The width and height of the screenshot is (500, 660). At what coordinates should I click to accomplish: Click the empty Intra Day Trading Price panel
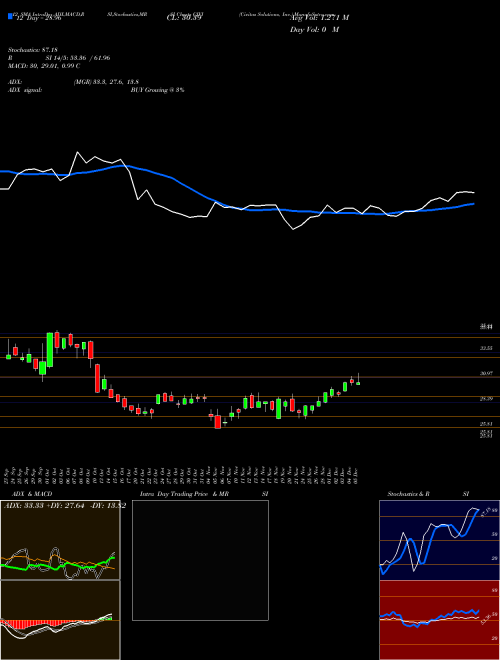click(x=200, y=560)
